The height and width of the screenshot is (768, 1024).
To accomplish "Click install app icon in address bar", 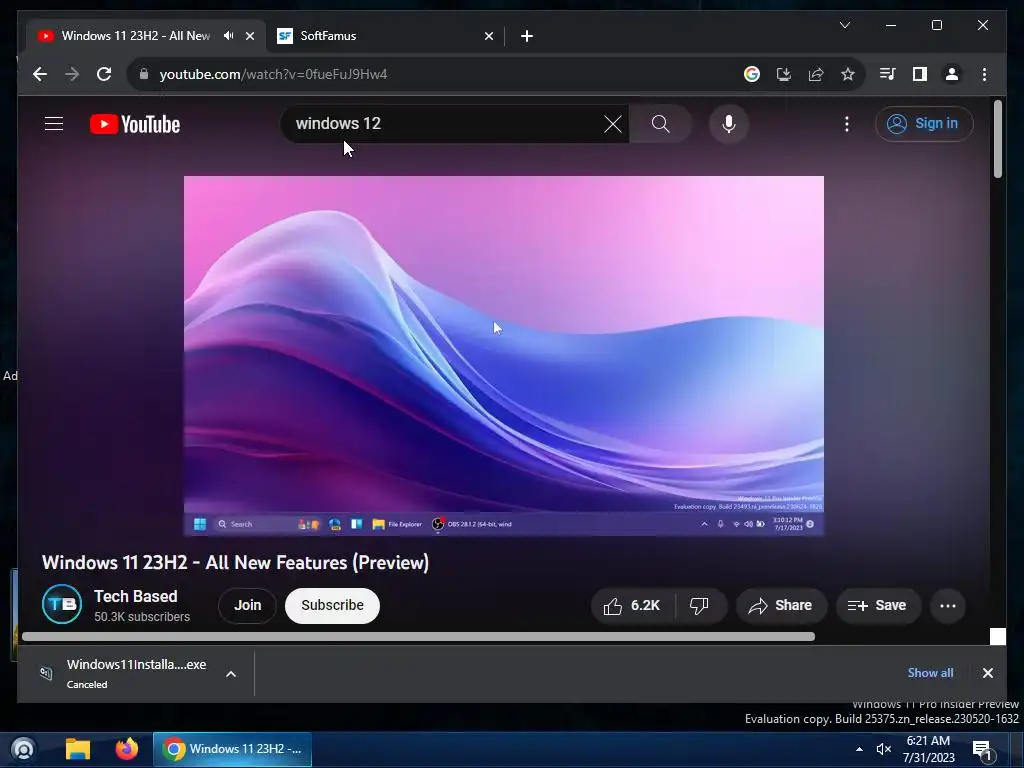I will click(x=784, y=74).
